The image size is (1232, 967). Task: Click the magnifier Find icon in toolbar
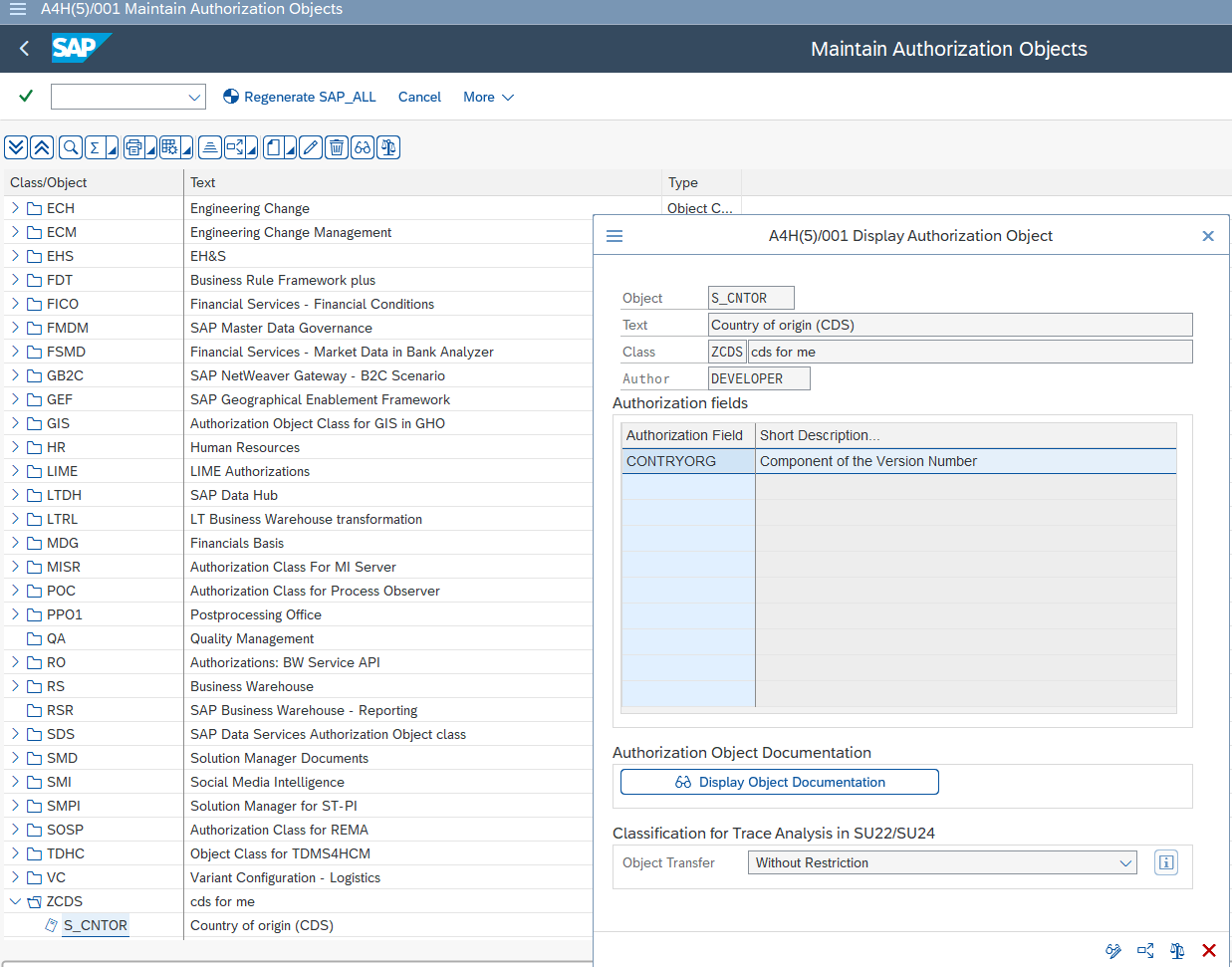tap(71, 147)
